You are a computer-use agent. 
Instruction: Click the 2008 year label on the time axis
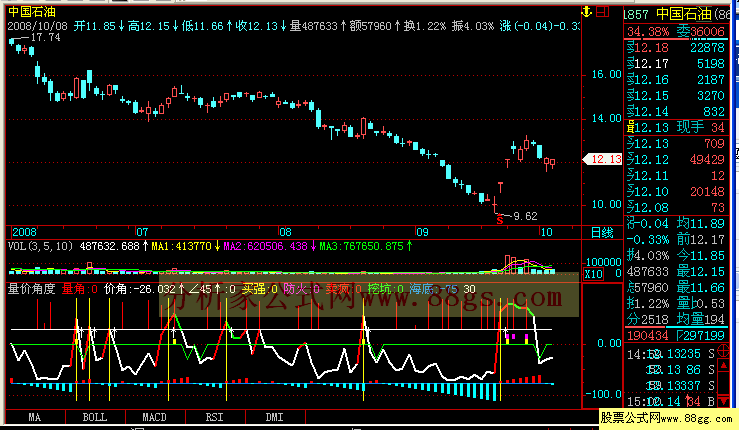pyautogui.click(x=25, y=232)
